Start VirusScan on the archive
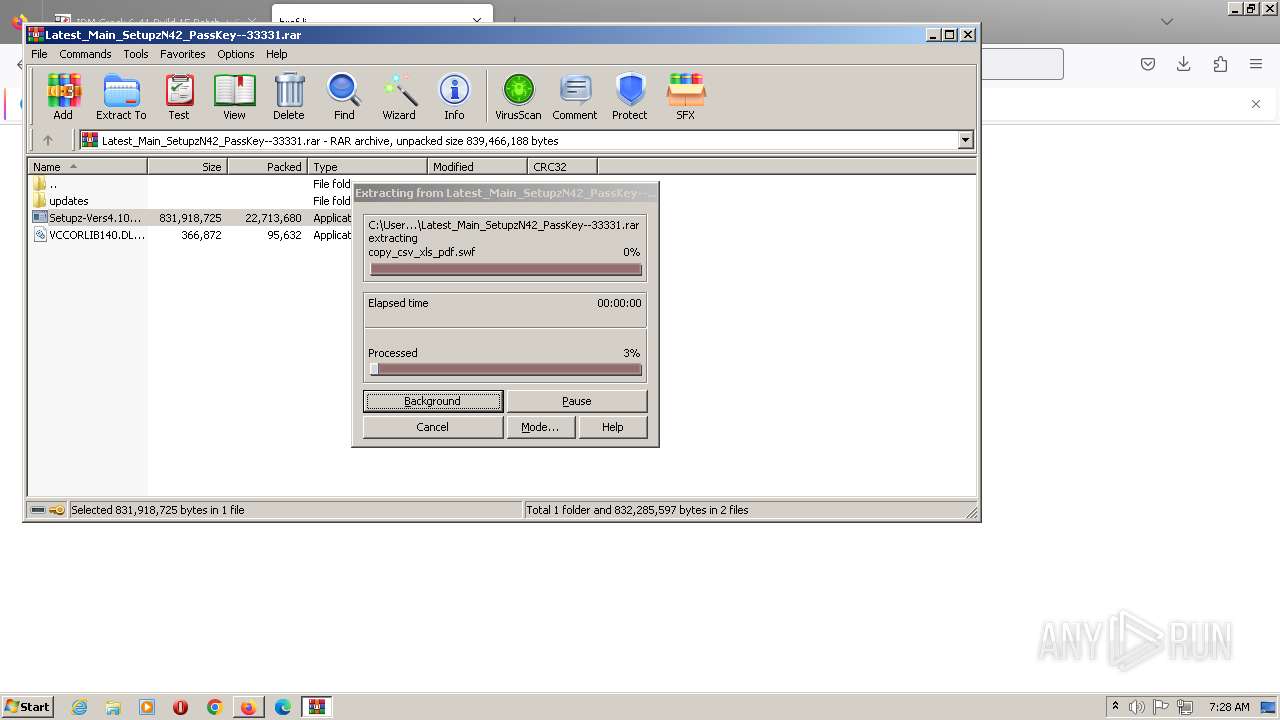1280x720 pixels. point(518,97)
